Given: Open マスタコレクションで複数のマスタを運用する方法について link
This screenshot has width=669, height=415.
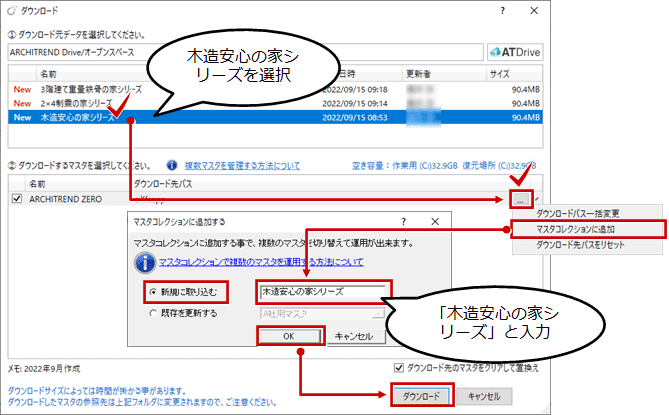Looking at the screenshot, I should (x=261, y=261).
